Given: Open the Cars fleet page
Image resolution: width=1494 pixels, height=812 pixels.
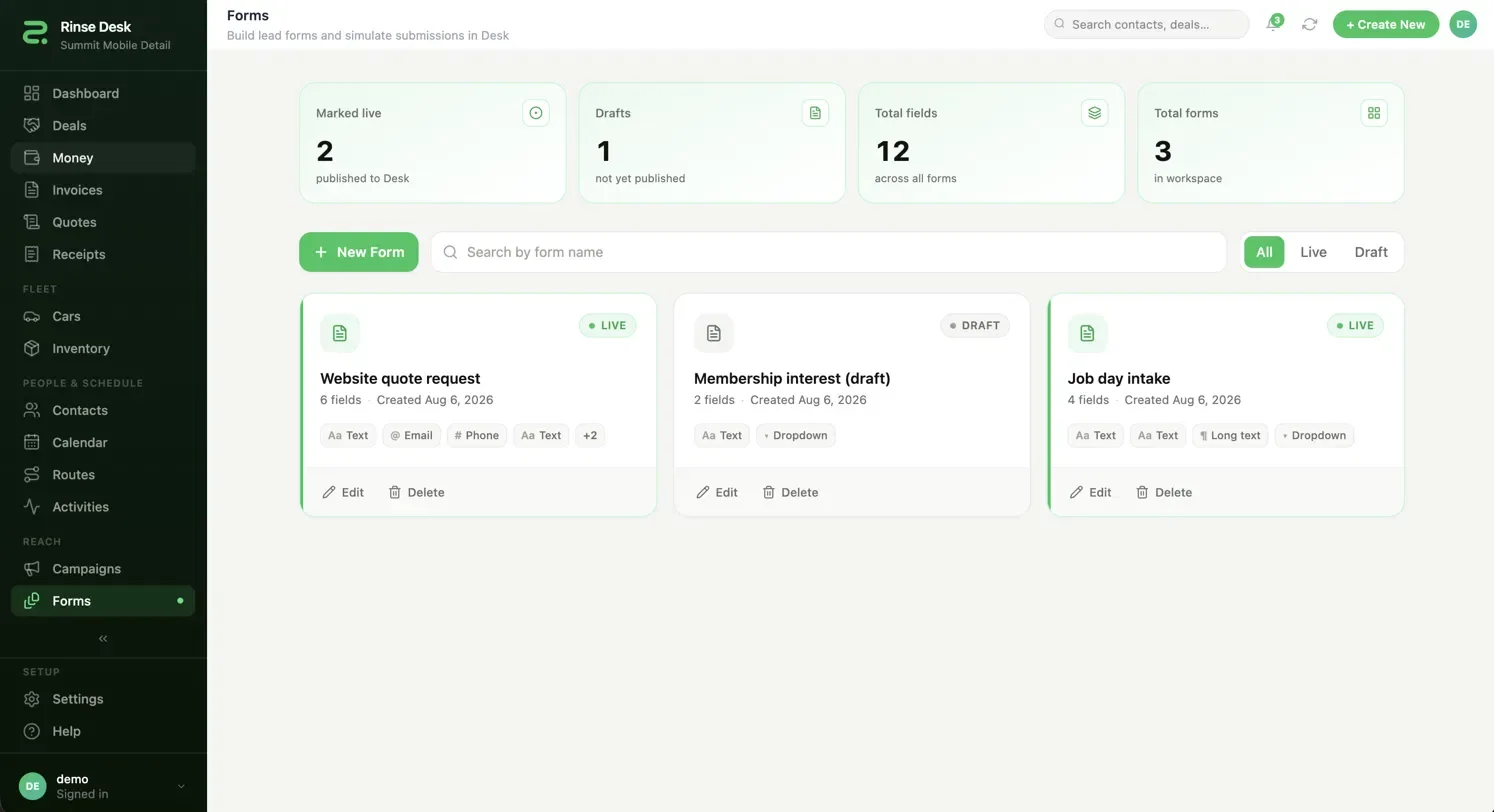Looking at the screenshot, I should point(103,316).
